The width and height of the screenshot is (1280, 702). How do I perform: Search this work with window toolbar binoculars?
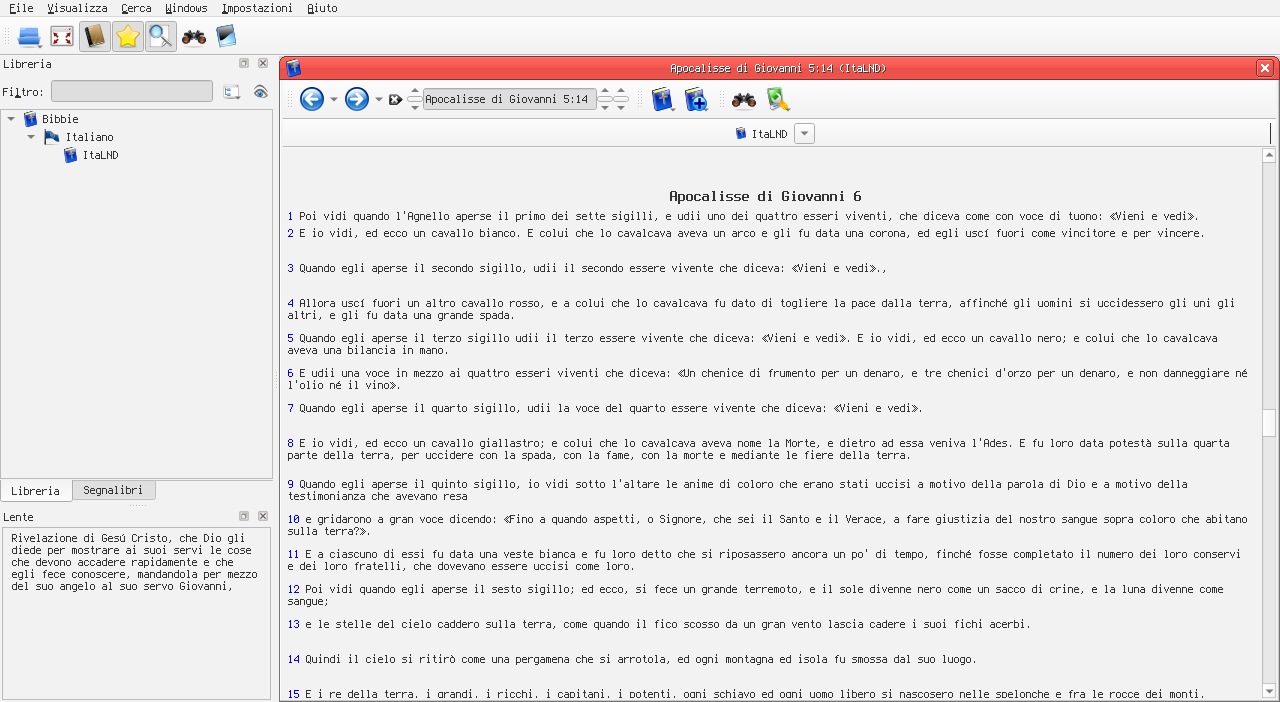pos(744,99)
